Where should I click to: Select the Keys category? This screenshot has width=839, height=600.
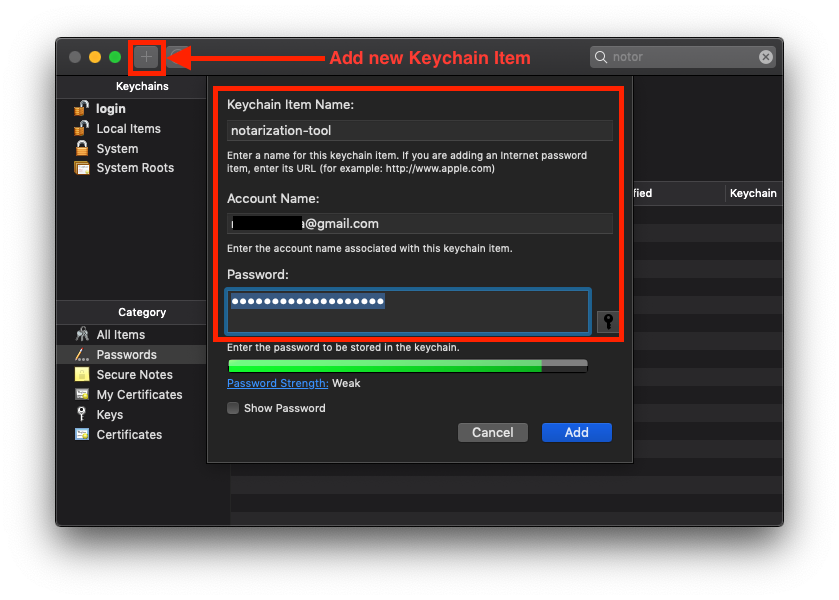pos(109,415)
